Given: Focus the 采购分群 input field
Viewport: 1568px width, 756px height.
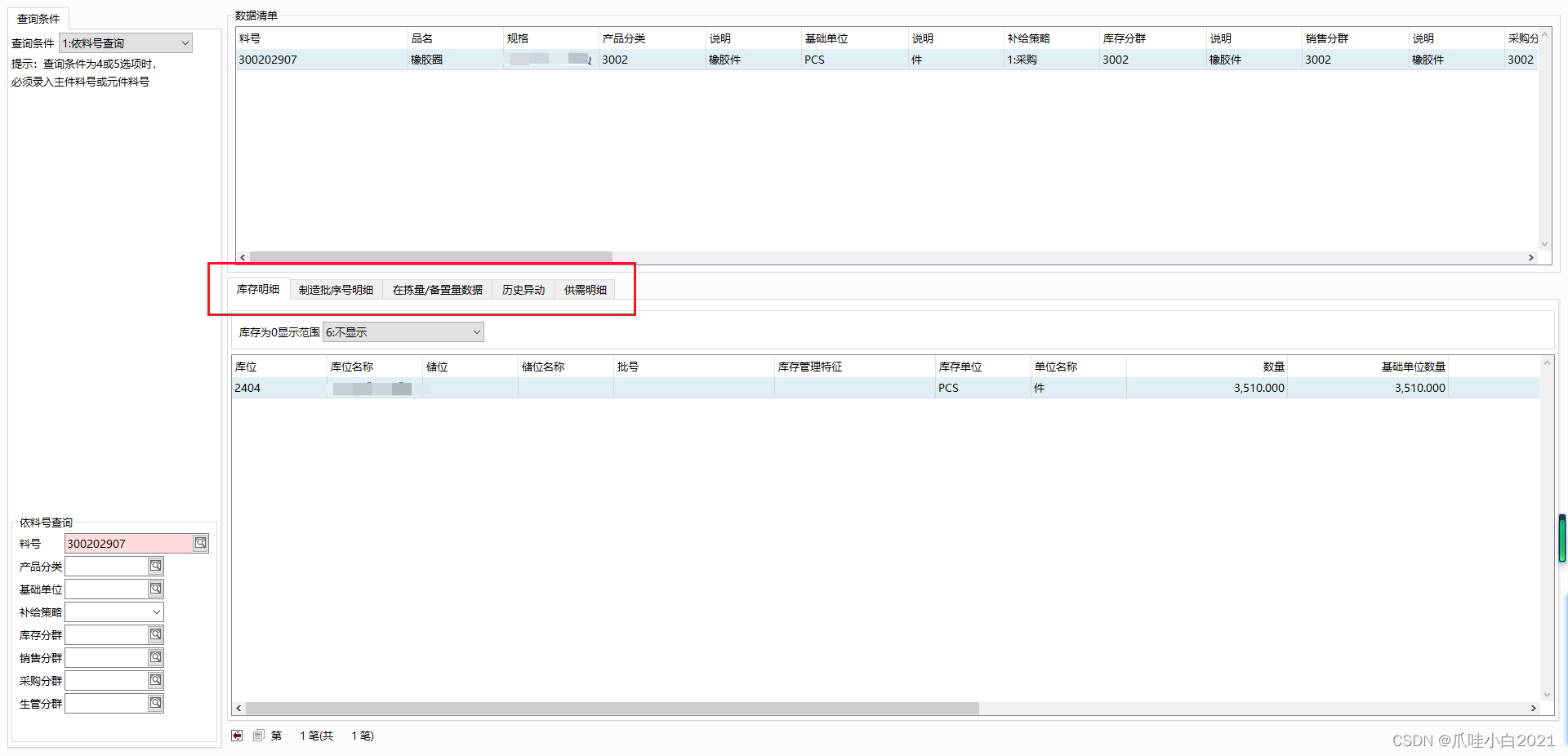Looking at the screenshot, I should 106,680.
